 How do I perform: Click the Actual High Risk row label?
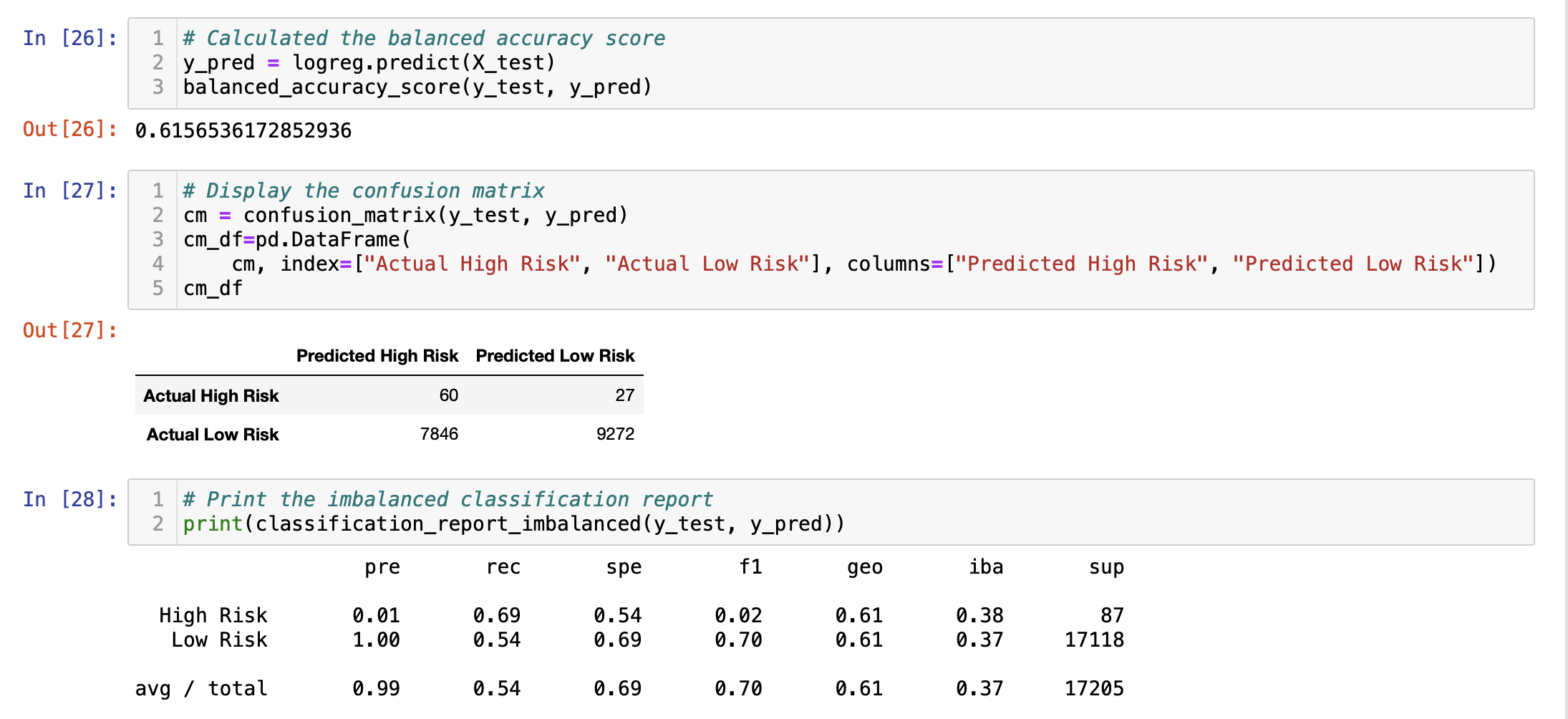(210, 395)
